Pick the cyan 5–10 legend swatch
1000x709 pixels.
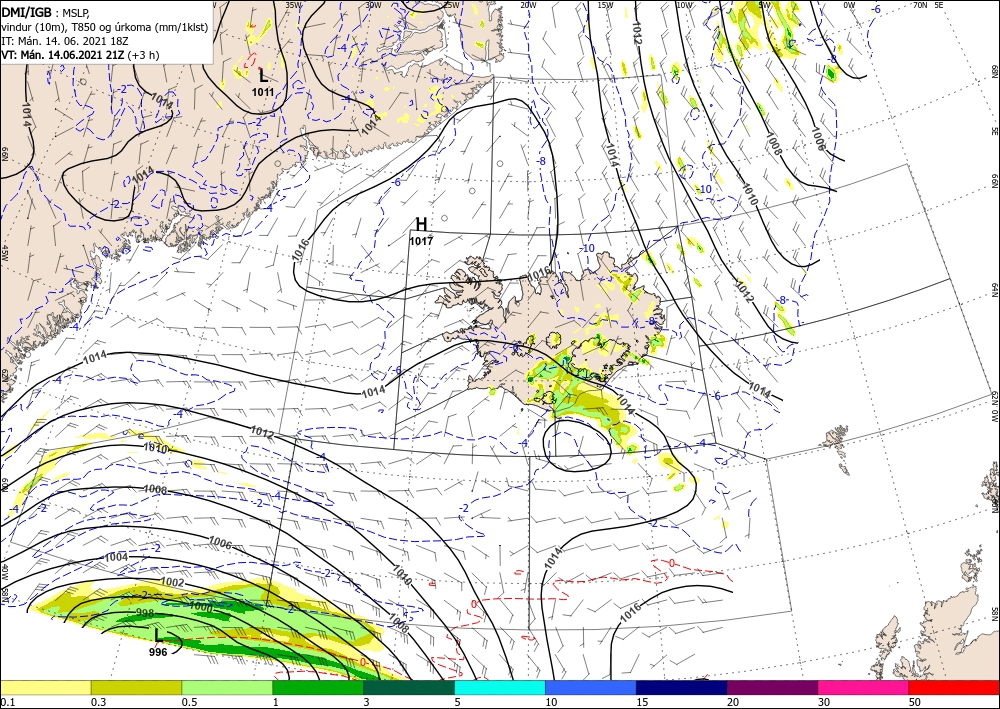coord(500,687)
